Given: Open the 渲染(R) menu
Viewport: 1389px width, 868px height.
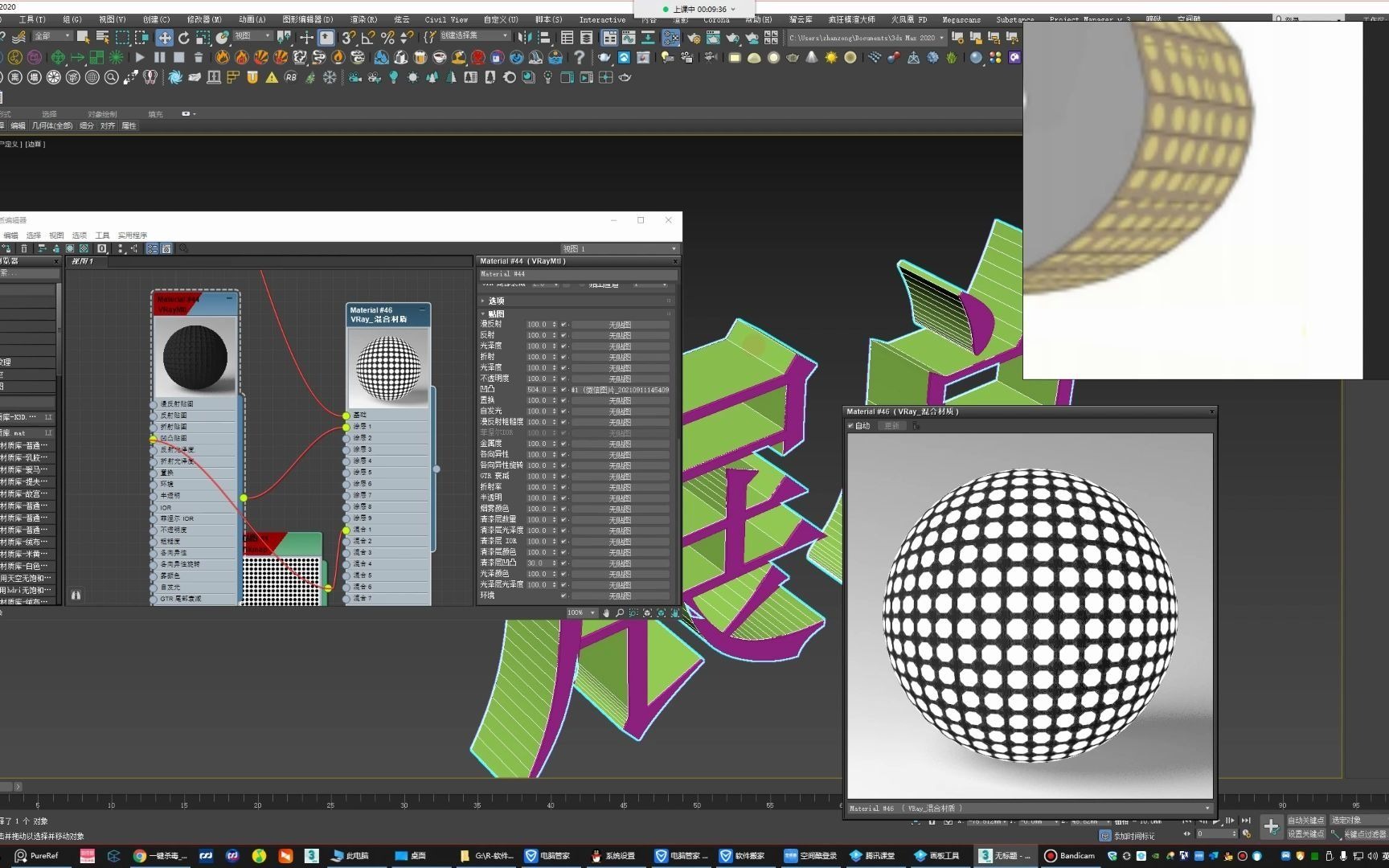Looking at the screenshot, I should point(363,19).
